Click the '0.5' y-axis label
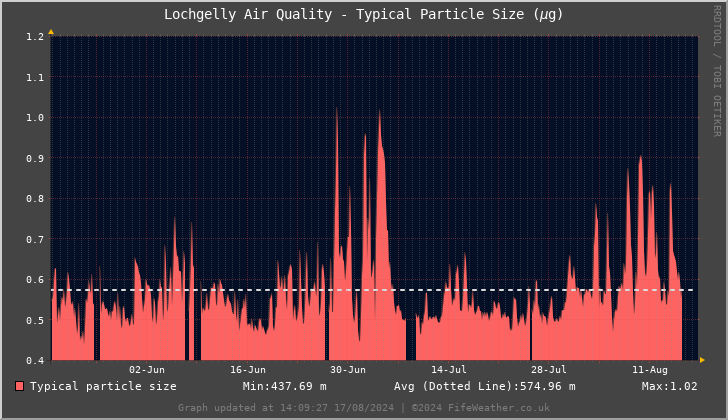This screenshot has height=420, width=728. point(35,321)
